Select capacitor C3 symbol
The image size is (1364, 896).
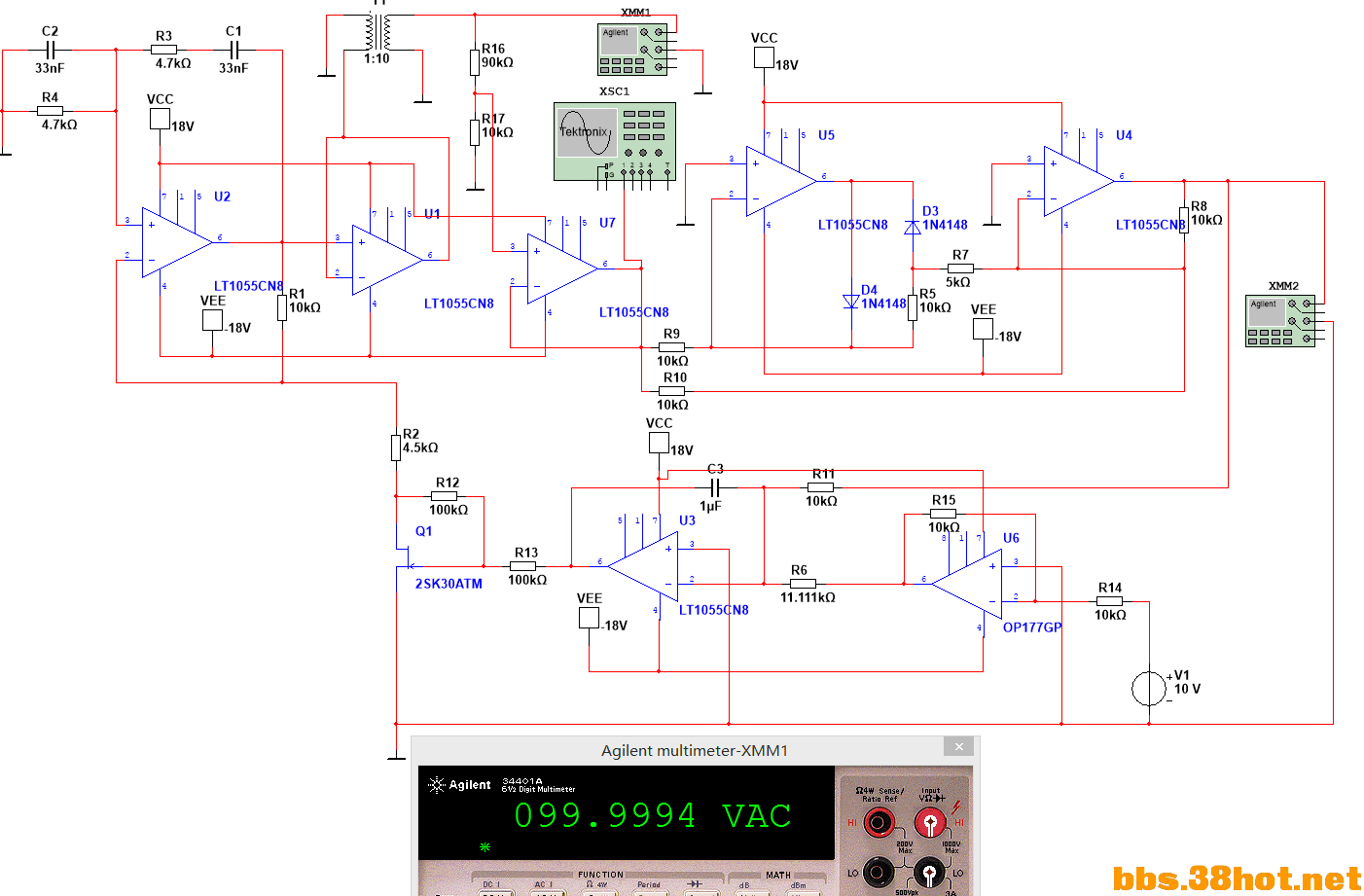716,487
